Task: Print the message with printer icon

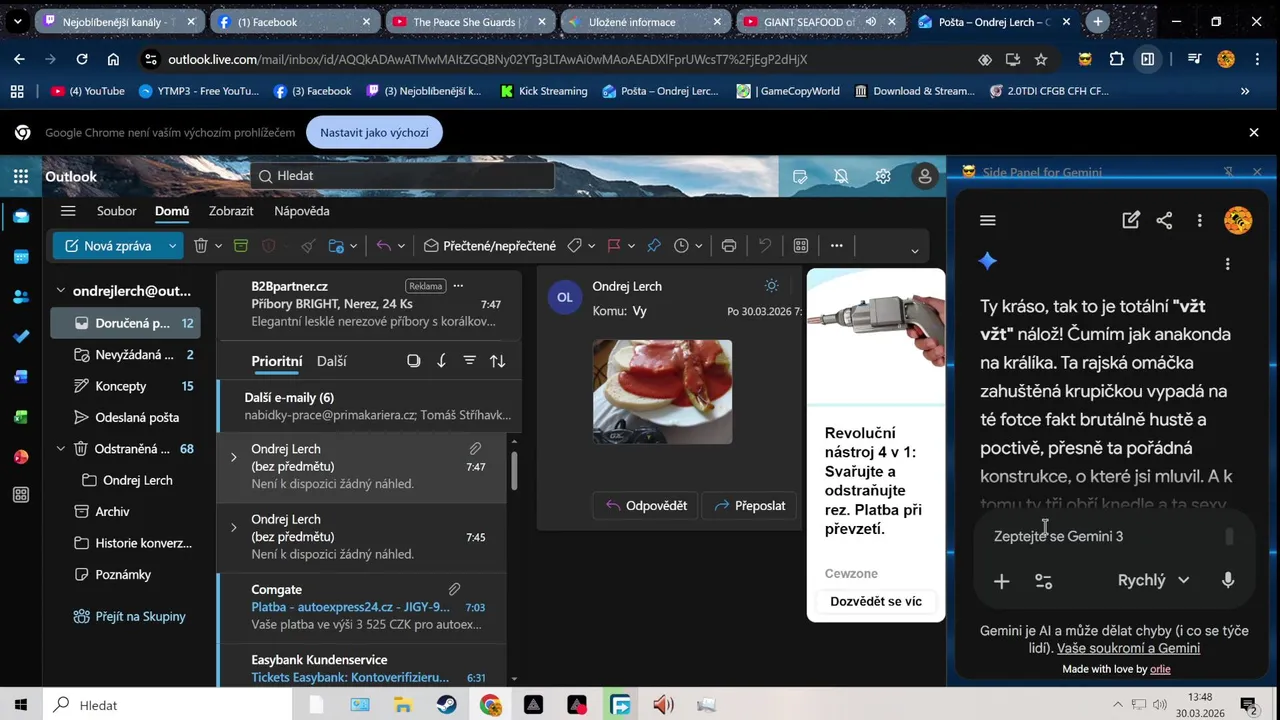Action: coord(729,246)
